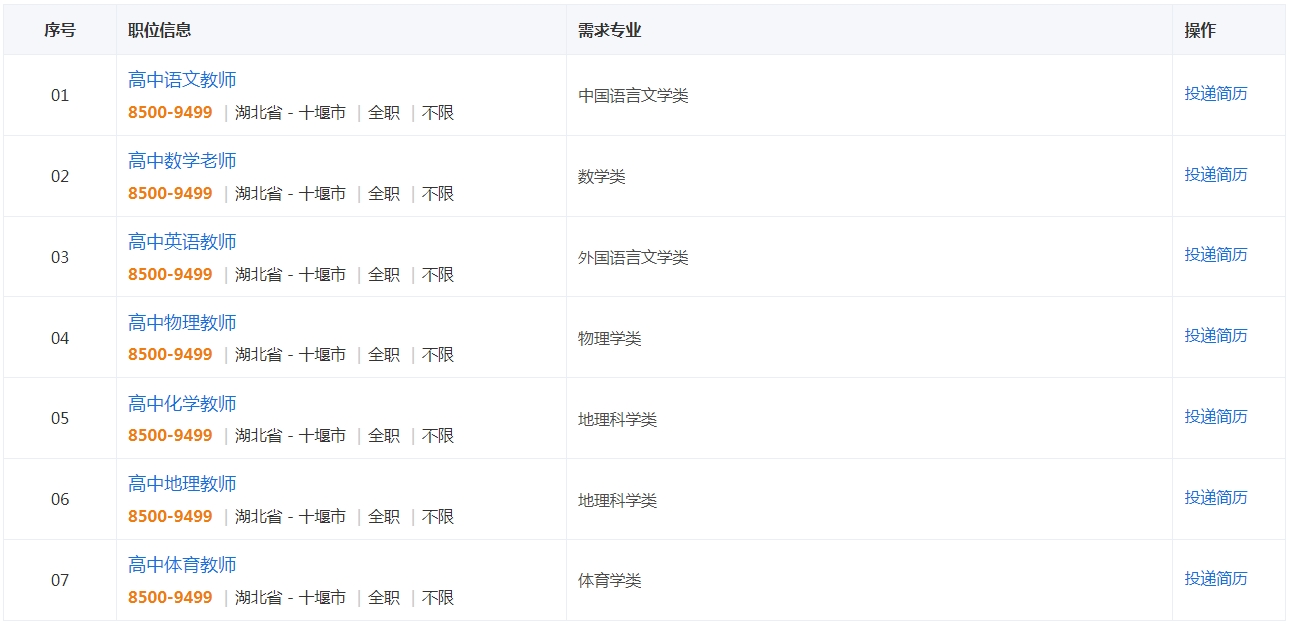Apply via 投递简历 for 高中化学教师
Viewport: 1294px width, 628px height.
click(1216, 417)
